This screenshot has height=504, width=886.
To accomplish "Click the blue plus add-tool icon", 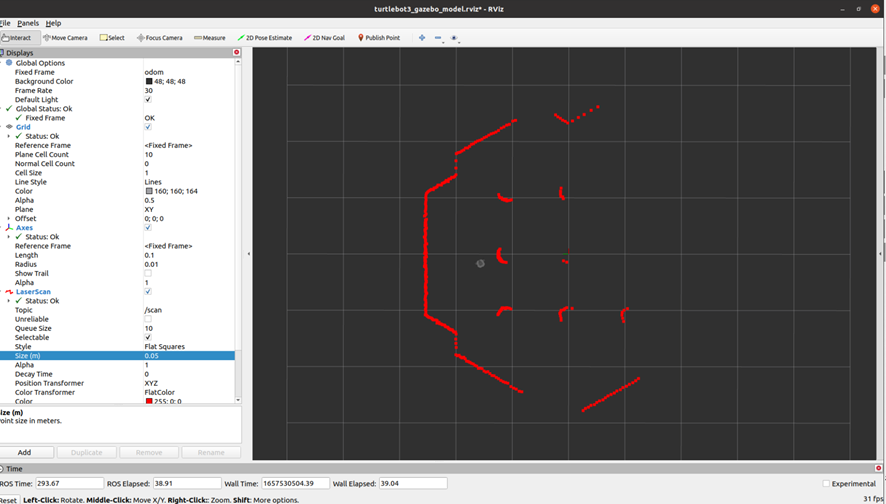I will [422, 38].
